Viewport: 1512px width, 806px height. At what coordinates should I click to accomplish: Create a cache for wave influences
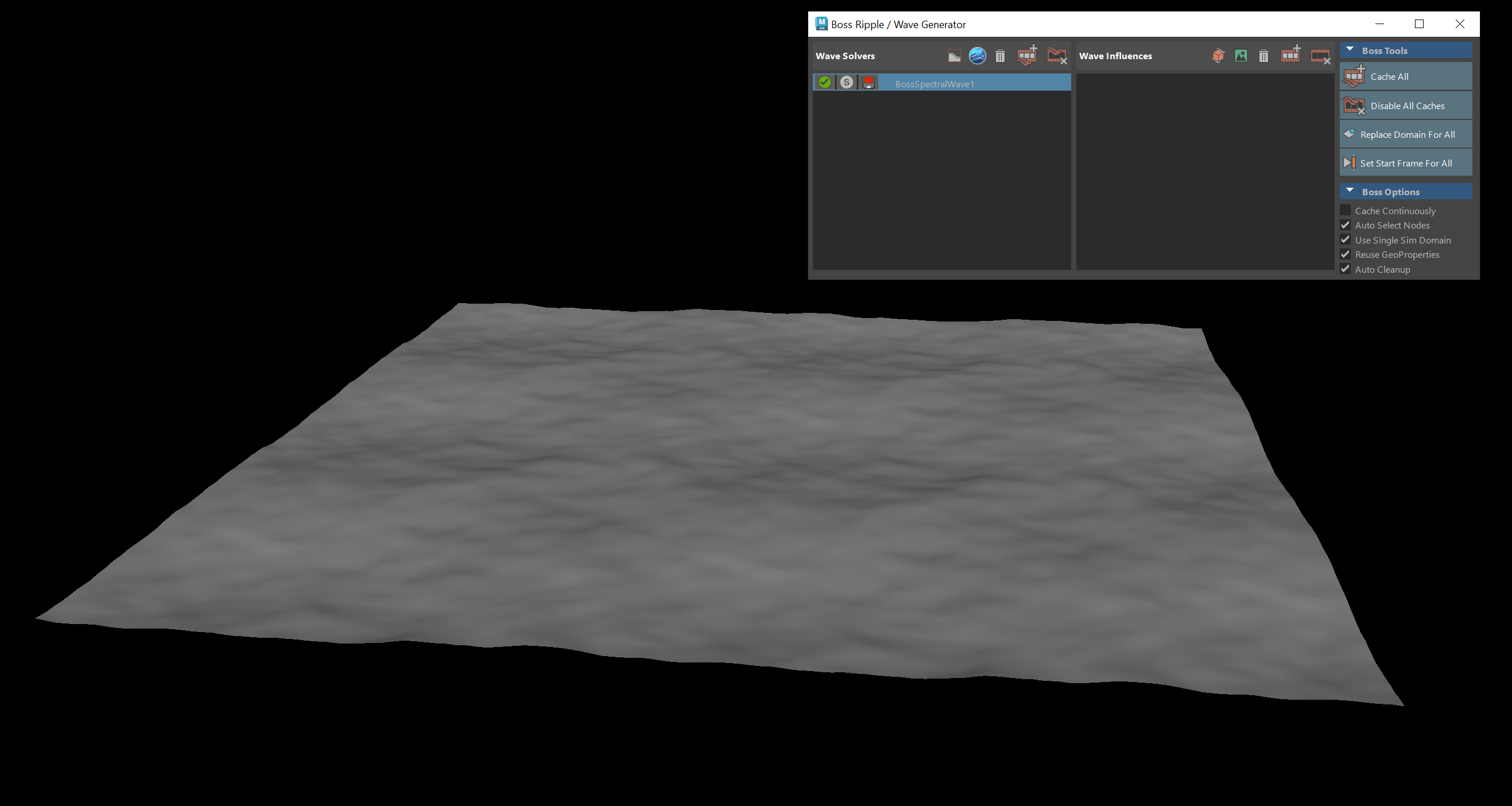pos(1291,55)
